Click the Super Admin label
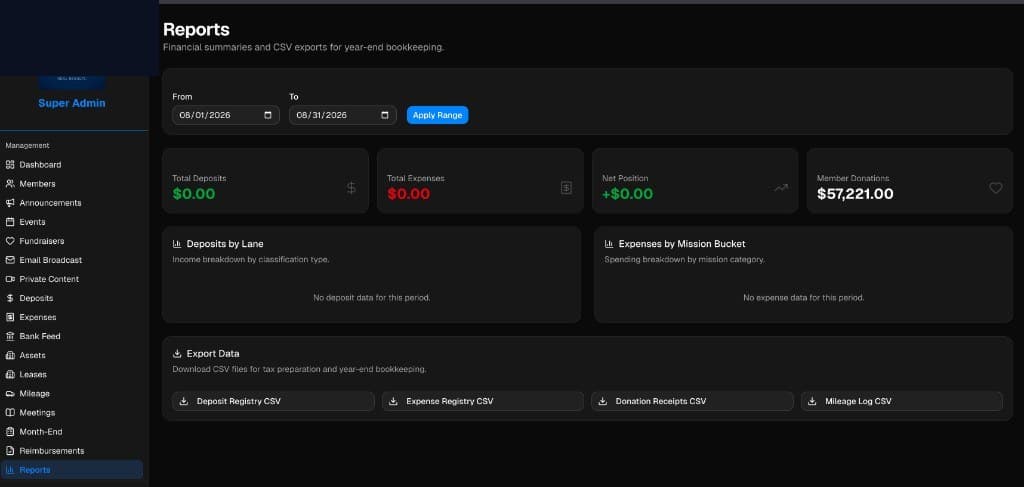 [72, 103]
